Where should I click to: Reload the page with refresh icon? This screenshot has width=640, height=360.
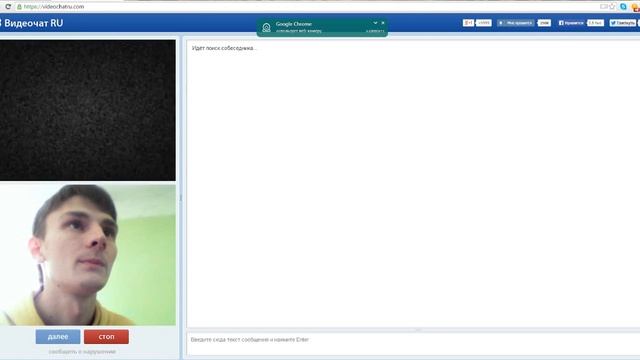8,7
